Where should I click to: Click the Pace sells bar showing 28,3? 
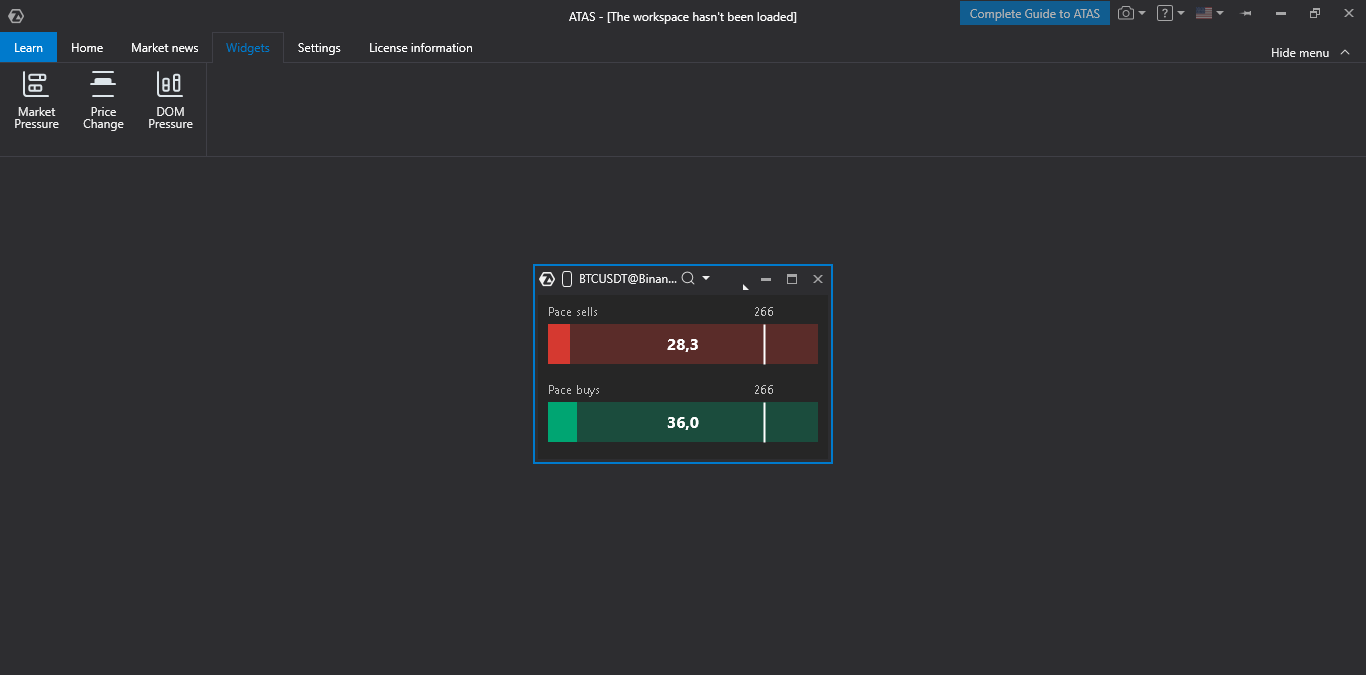(683, 344)
